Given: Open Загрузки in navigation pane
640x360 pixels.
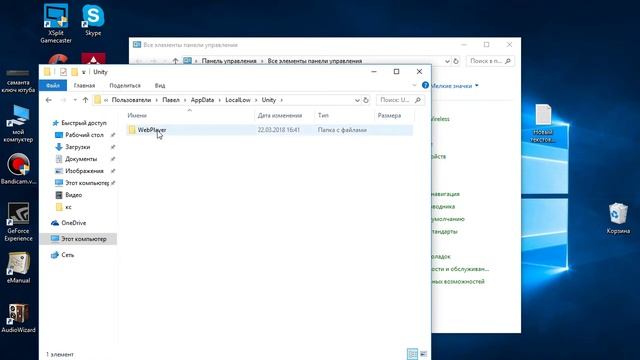Looking at the screenshot, I should [x=78, y=147].
